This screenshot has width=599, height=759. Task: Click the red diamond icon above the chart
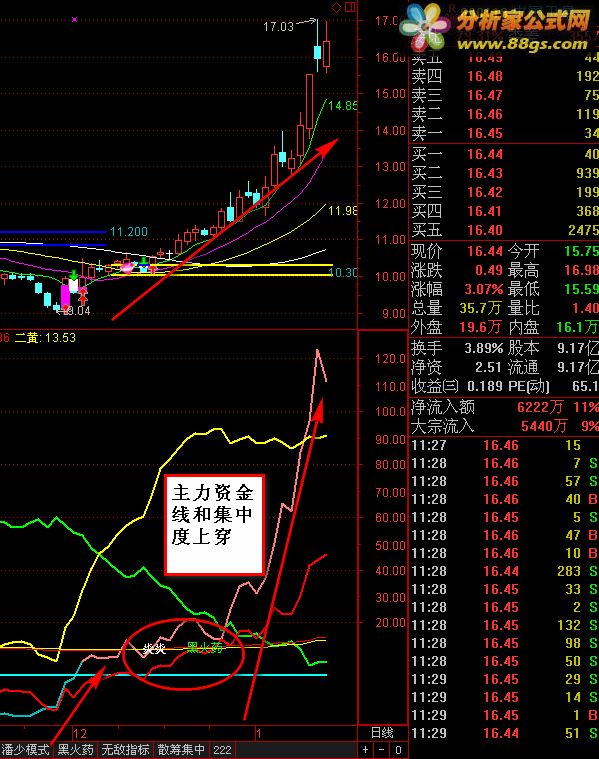[336, 7]
